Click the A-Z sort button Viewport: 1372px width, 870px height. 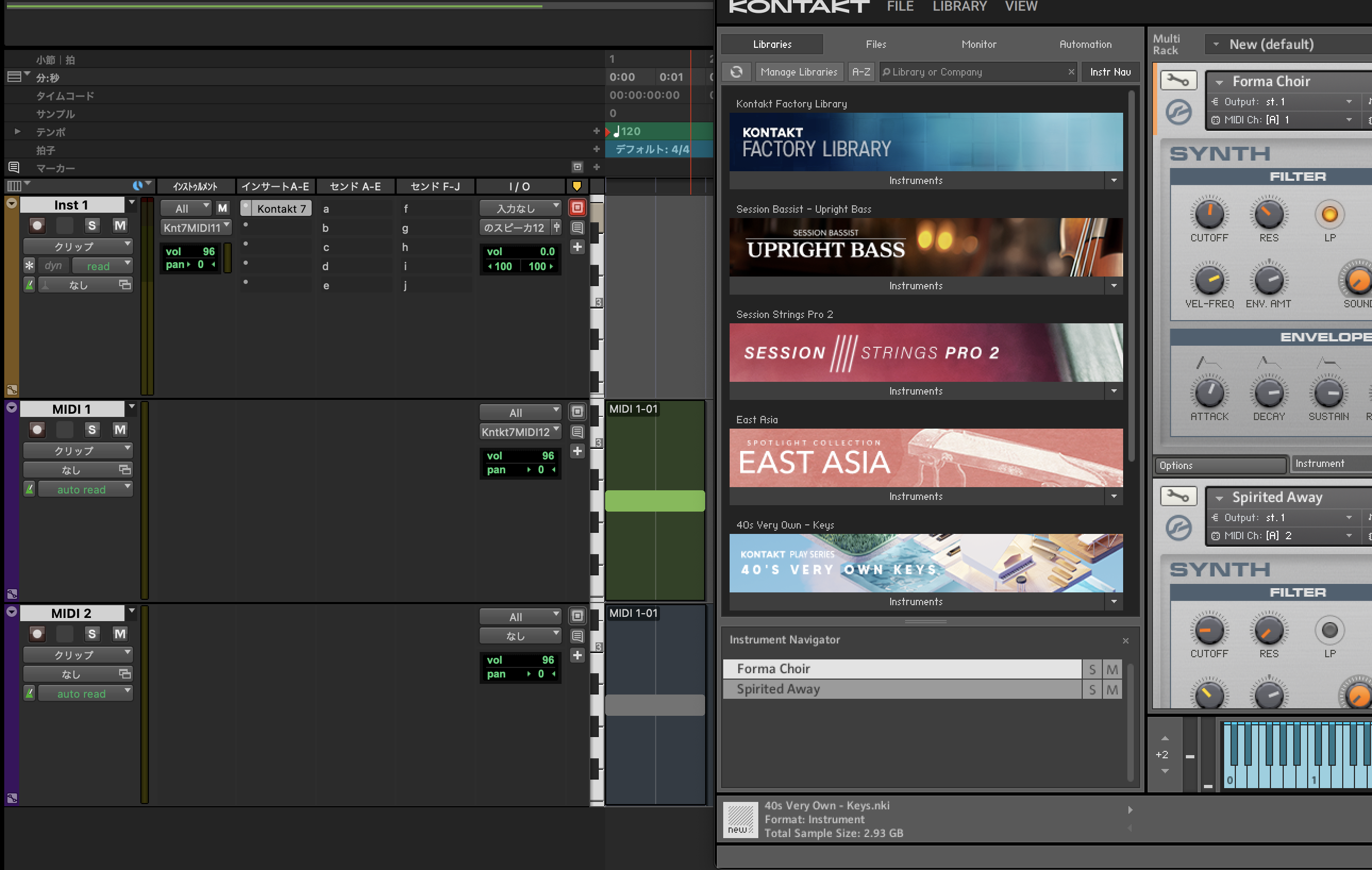point(861,72)
